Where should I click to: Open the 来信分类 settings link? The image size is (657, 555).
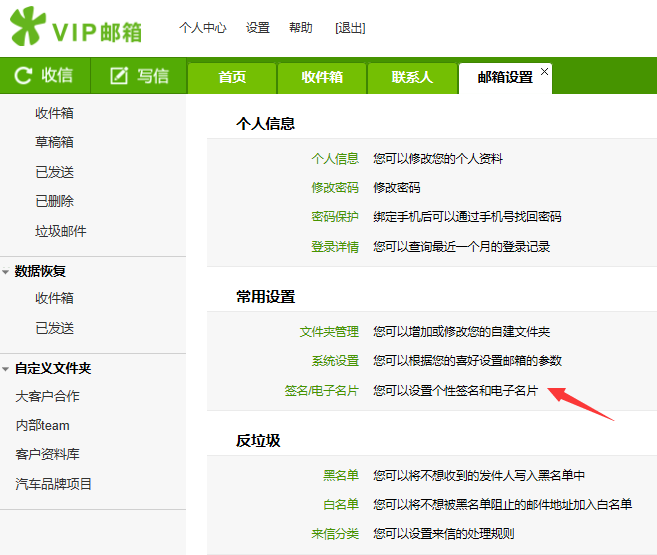(x=335, y=534)
